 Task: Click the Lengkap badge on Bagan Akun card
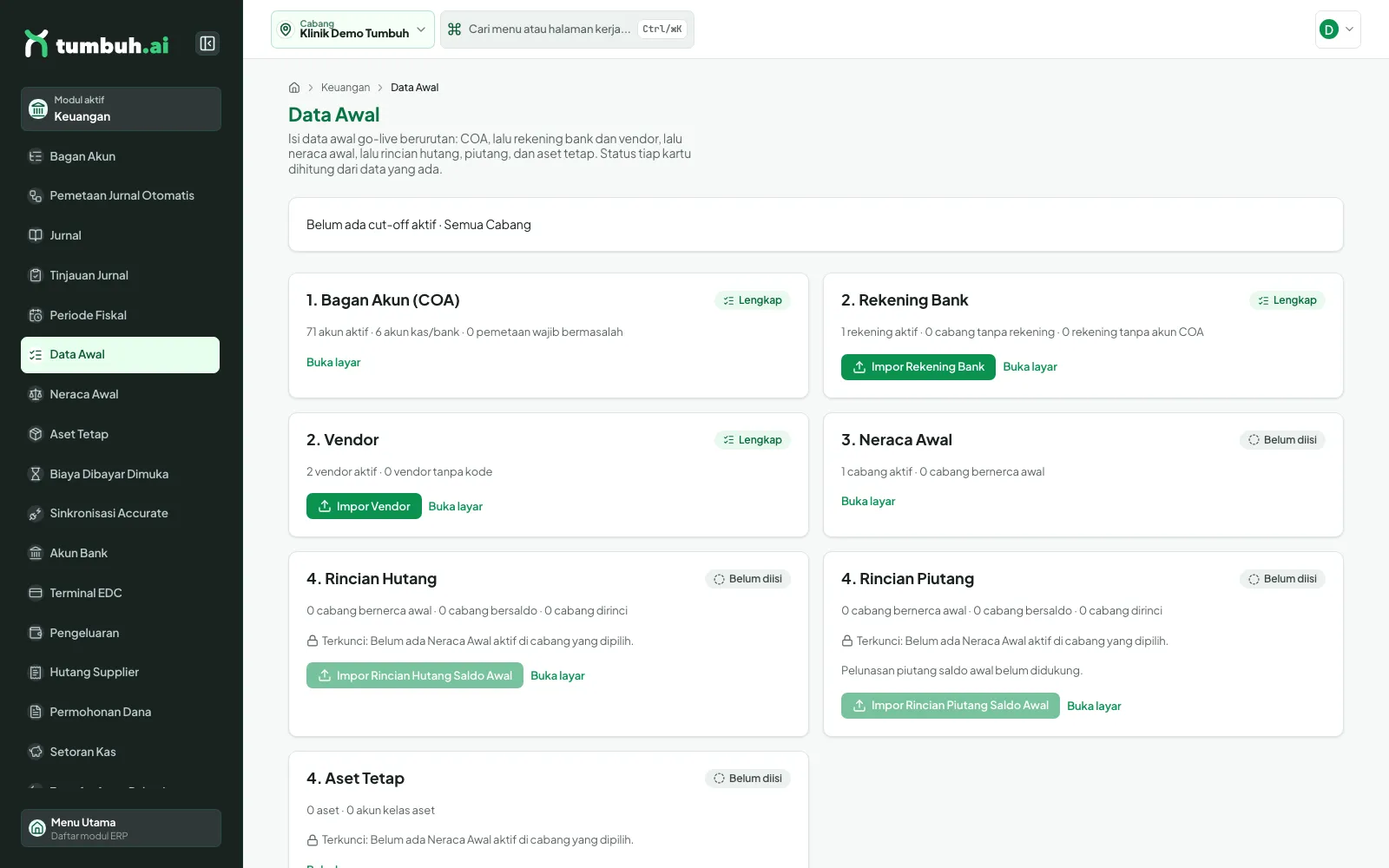pos(752,300)
